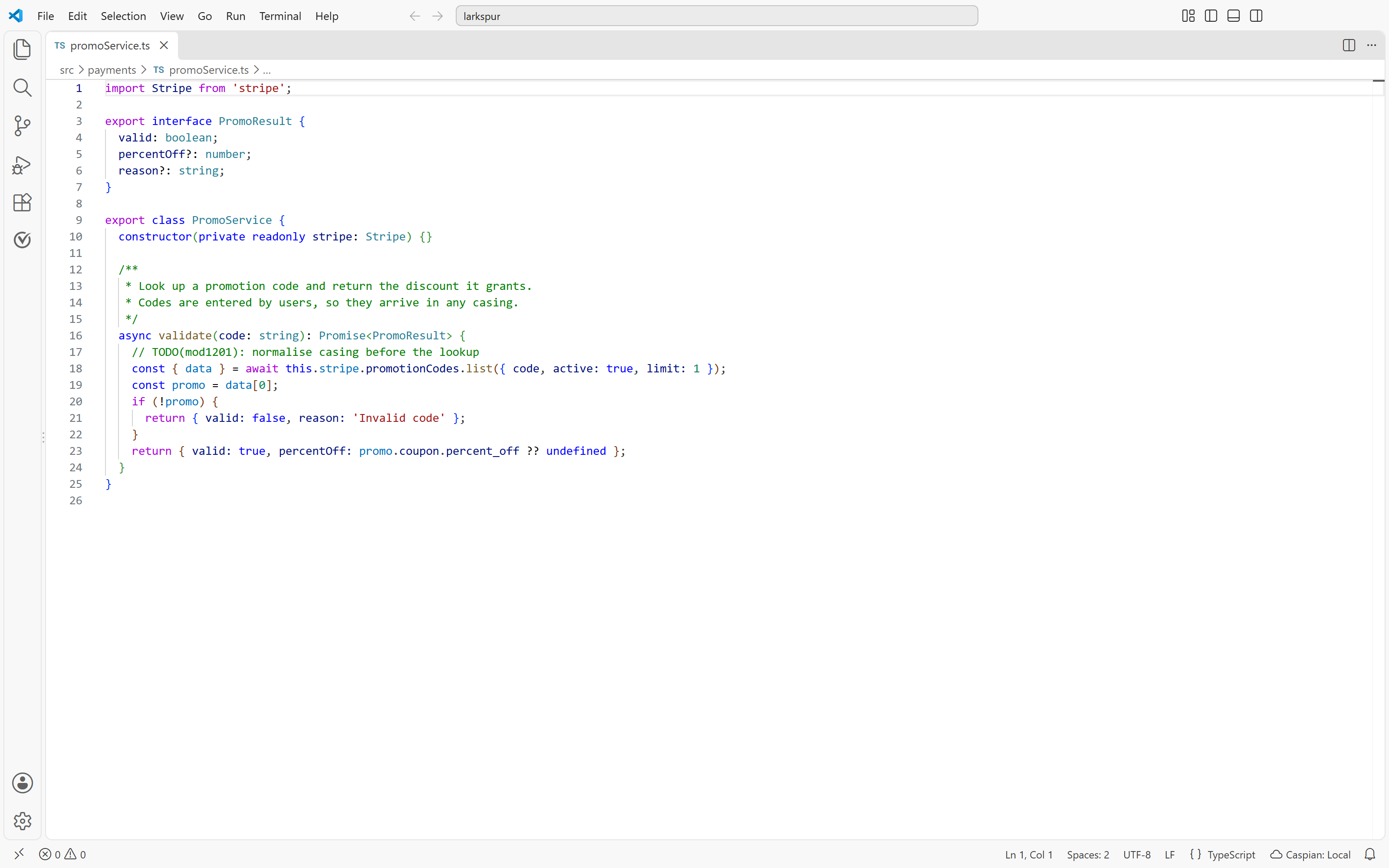Change encoding via UTF-8
1389x868 pixels.
[x=1136, y=854]
